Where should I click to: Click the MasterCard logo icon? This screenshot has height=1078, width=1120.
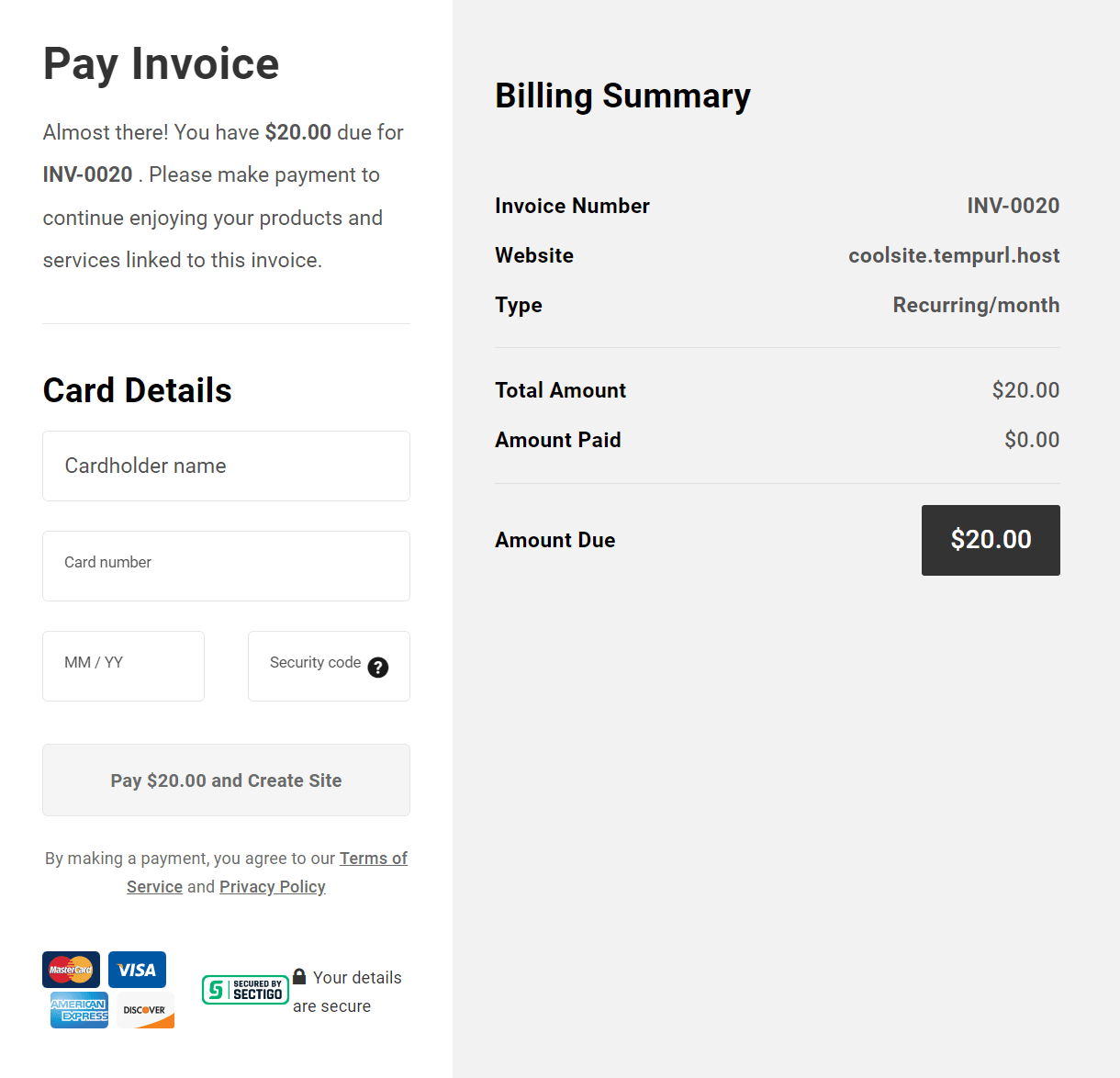pyautogui.click(x=71, y=970)
